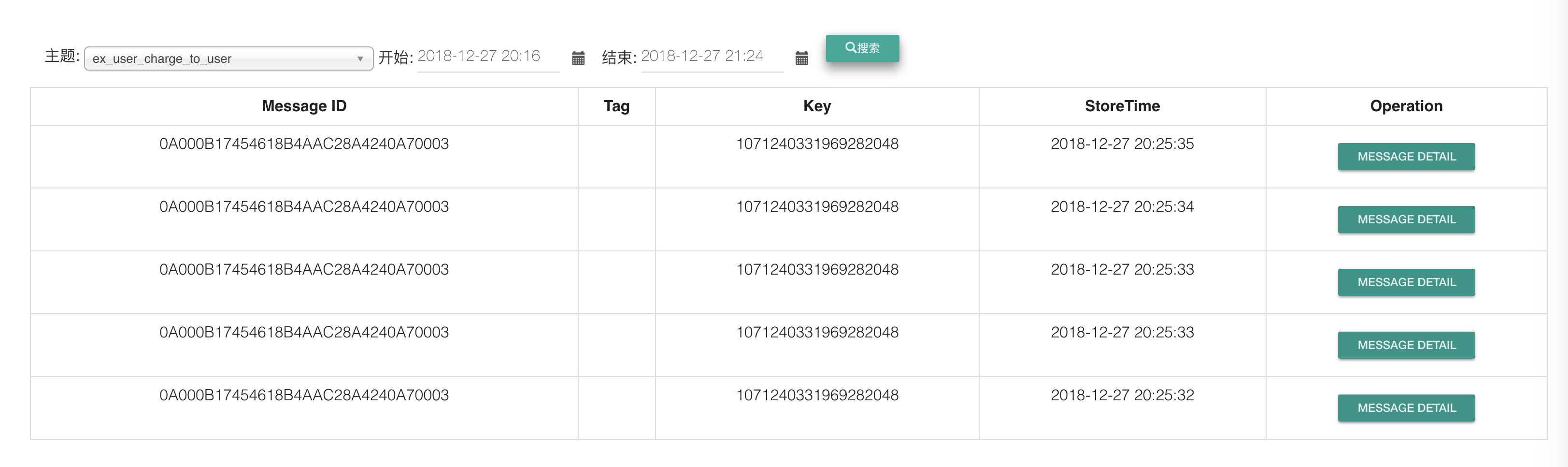Click the 搜索 search icon button

[863, 48]
